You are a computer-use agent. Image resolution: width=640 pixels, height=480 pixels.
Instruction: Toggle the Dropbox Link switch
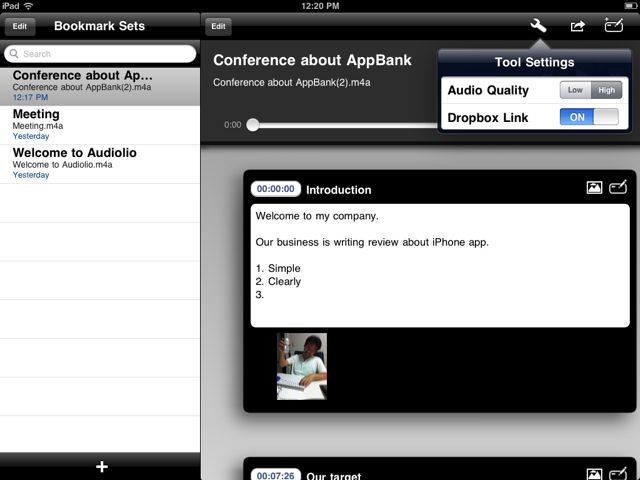[x=589, y=117]
